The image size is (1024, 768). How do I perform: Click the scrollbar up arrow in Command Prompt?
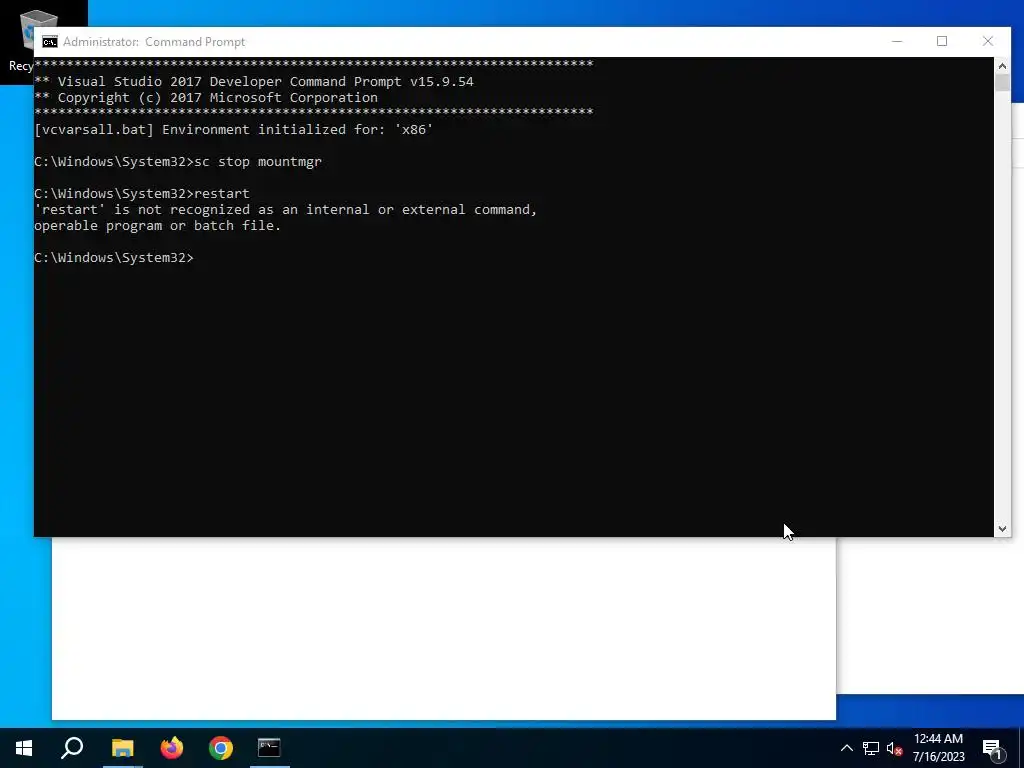click(x=1002, y=65)
